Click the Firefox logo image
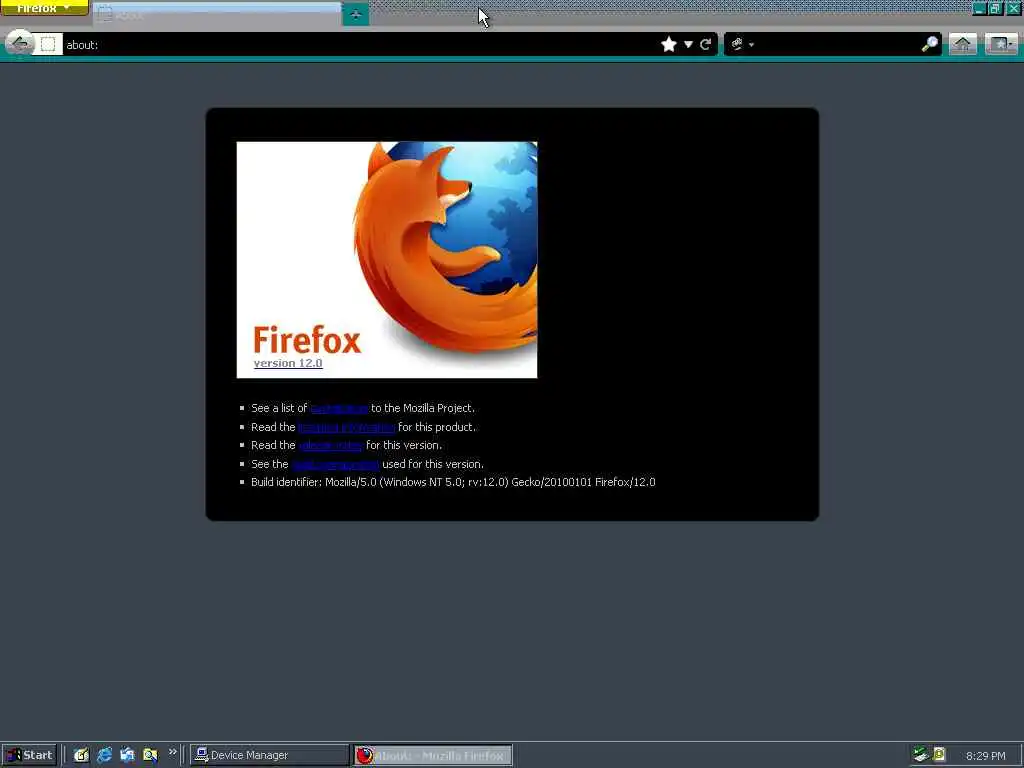The height and width of the screenshot is (768, 1024). (x=387, y=259)
